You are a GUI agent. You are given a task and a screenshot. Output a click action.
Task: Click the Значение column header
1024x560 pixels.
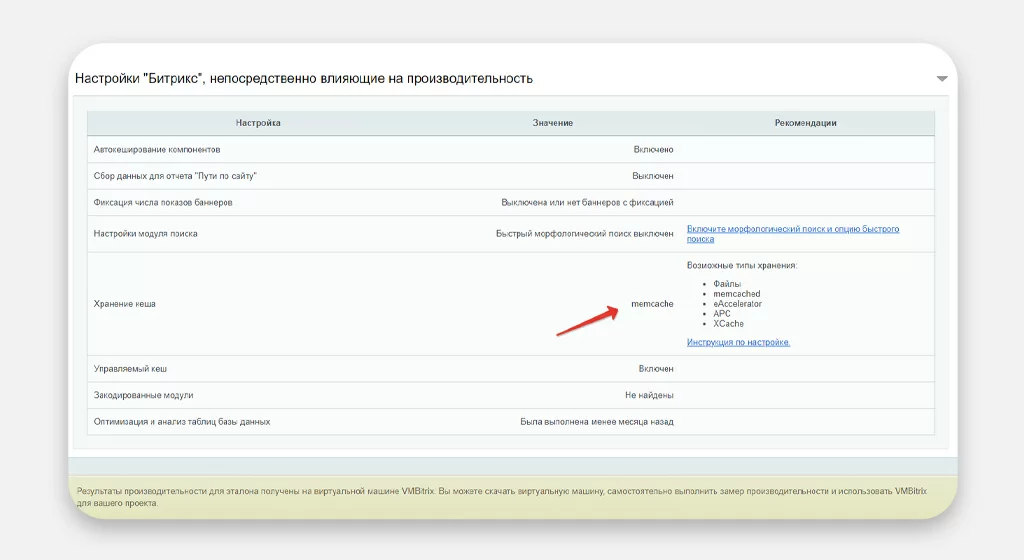pos(552,123)
